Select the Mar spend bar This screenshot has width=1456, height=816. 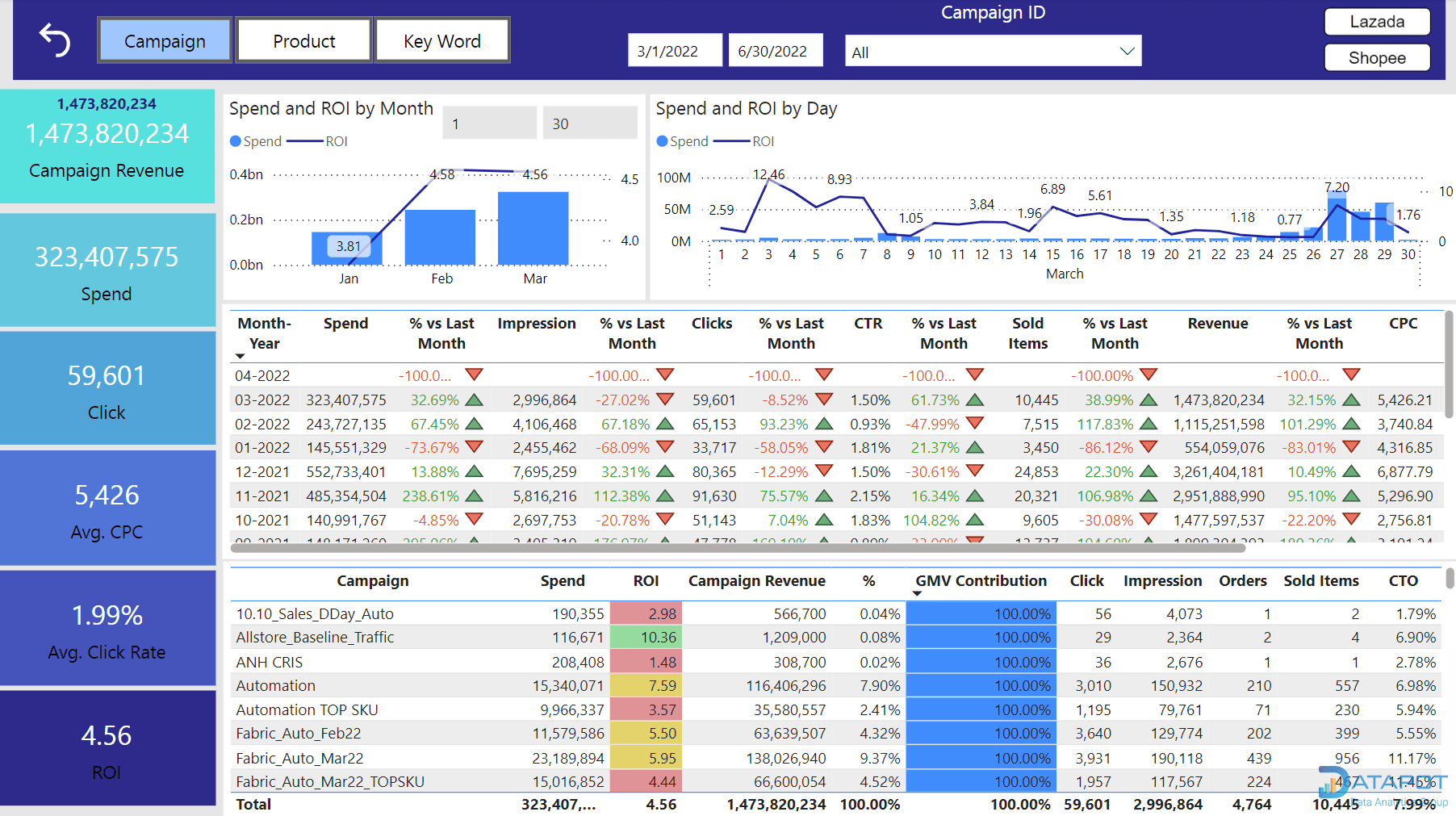pyautogui.click(x=533, y=228)
